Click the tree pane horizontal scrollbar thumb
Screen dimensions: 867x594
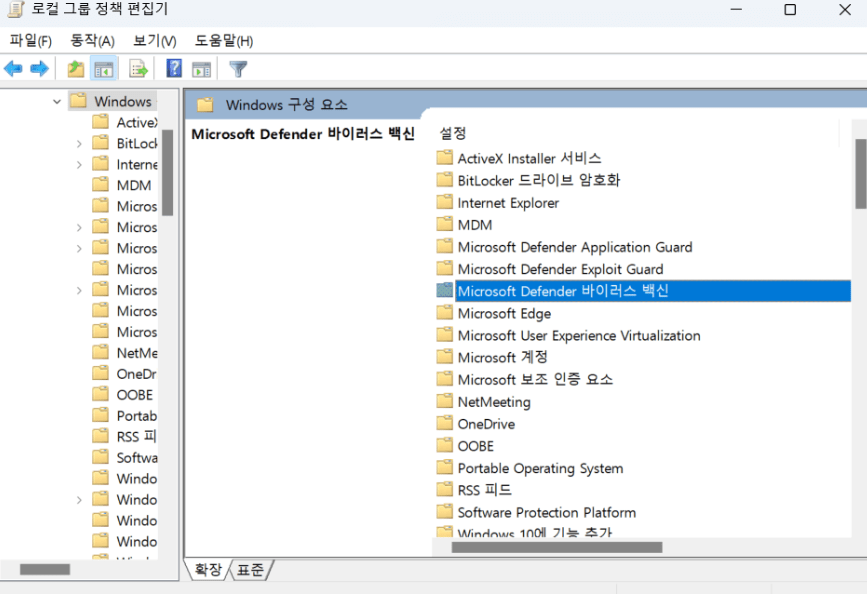coord(45,569)
